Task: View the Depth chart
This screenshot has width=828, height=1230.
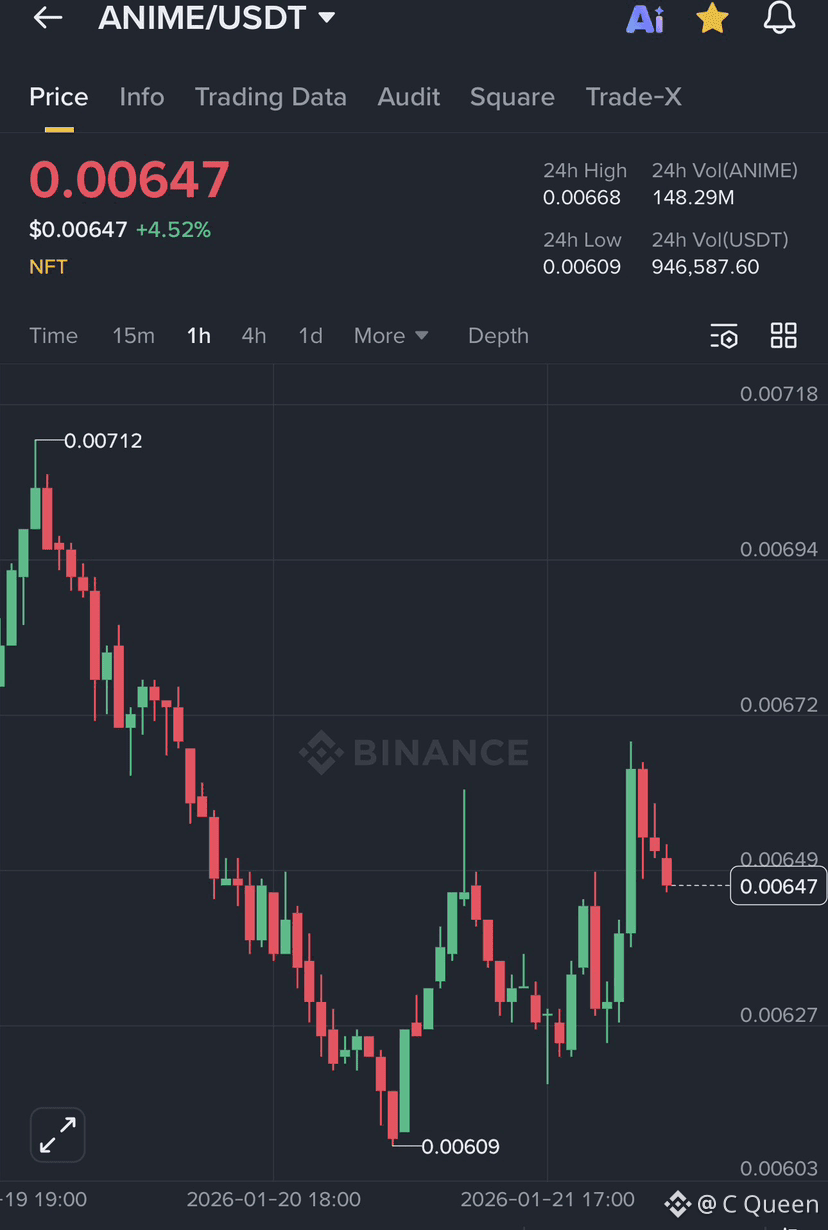Action: [498, 336]
